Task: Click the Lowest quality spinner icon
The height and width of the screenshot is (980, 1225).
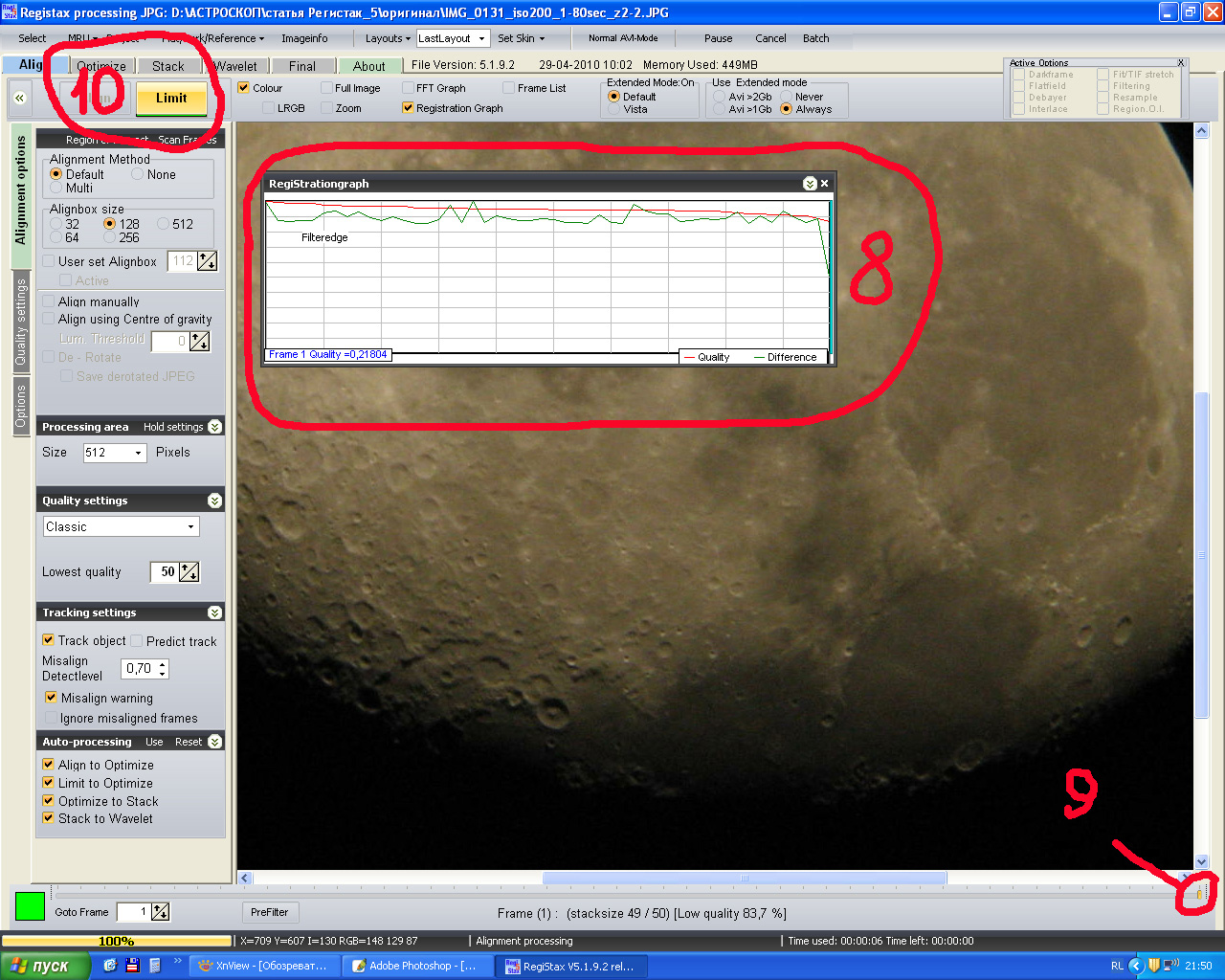Action: click(x=189, y=572)
